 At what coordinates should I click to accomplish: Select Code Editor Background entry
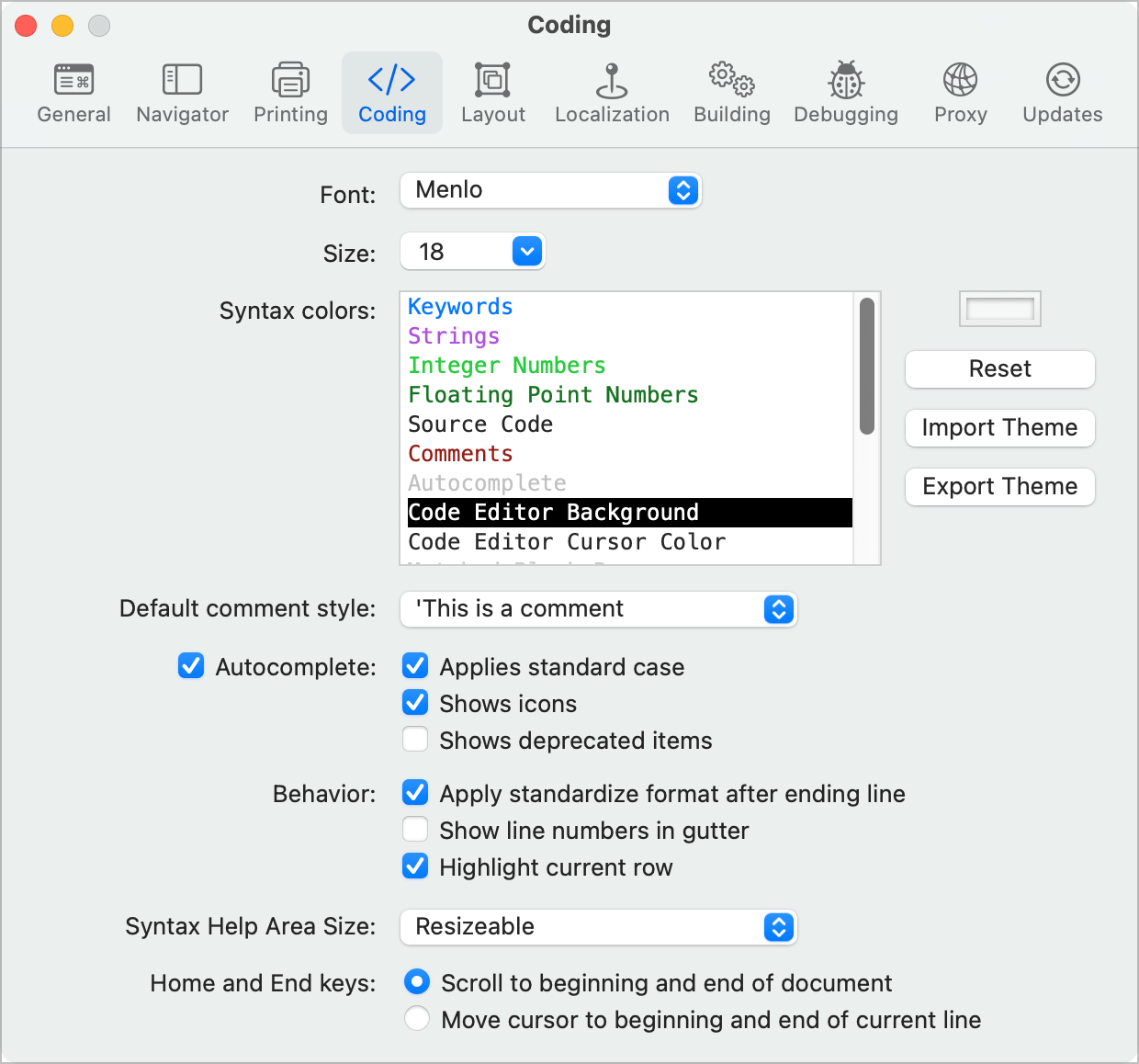point(630,513)
